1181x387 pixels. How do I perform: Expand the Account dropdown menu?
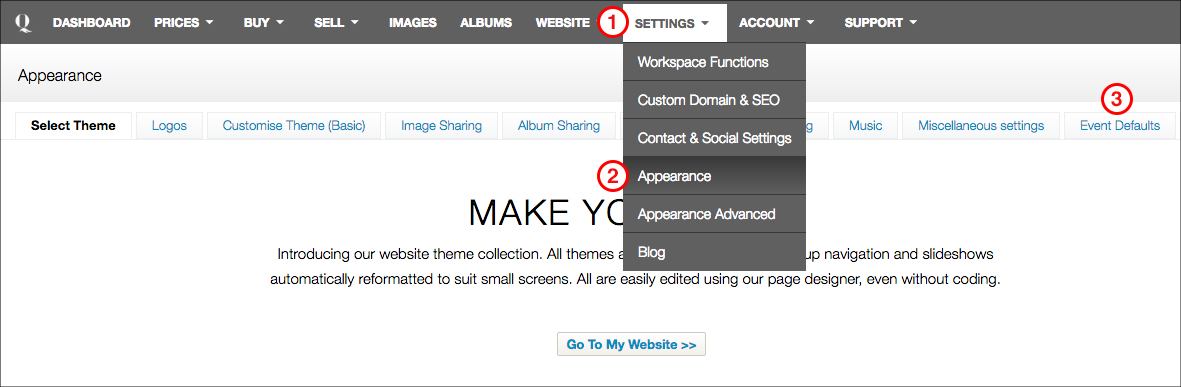[777, 23]
